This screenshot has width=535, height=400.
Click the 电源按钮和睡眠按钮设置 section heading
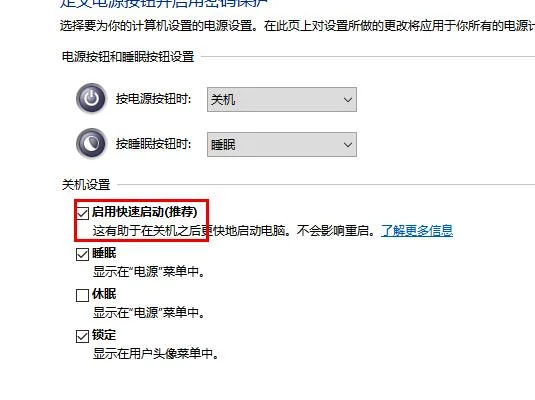[128, 57]
